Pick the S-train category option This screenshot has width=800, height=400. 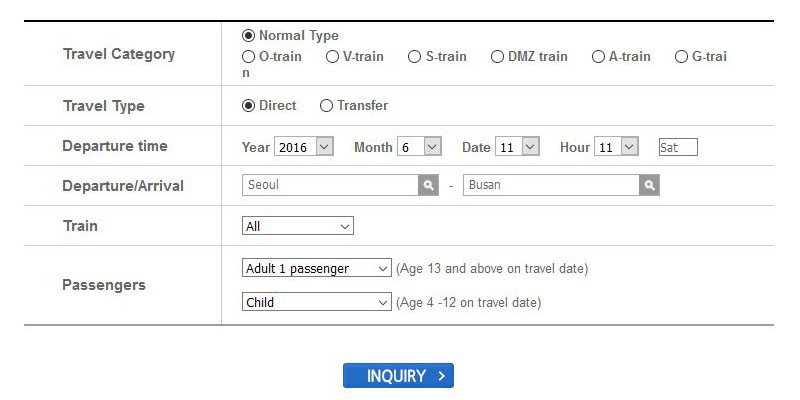415,57
